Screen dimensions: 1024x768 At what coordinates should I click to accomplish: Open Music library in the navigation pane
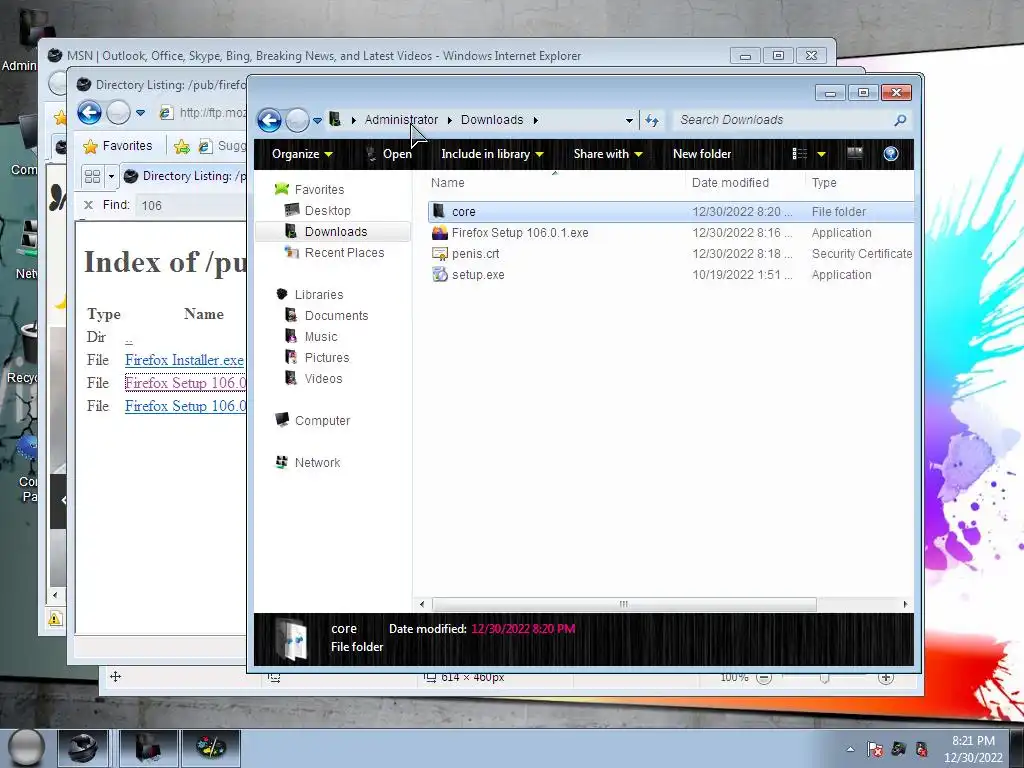[321, 336]
